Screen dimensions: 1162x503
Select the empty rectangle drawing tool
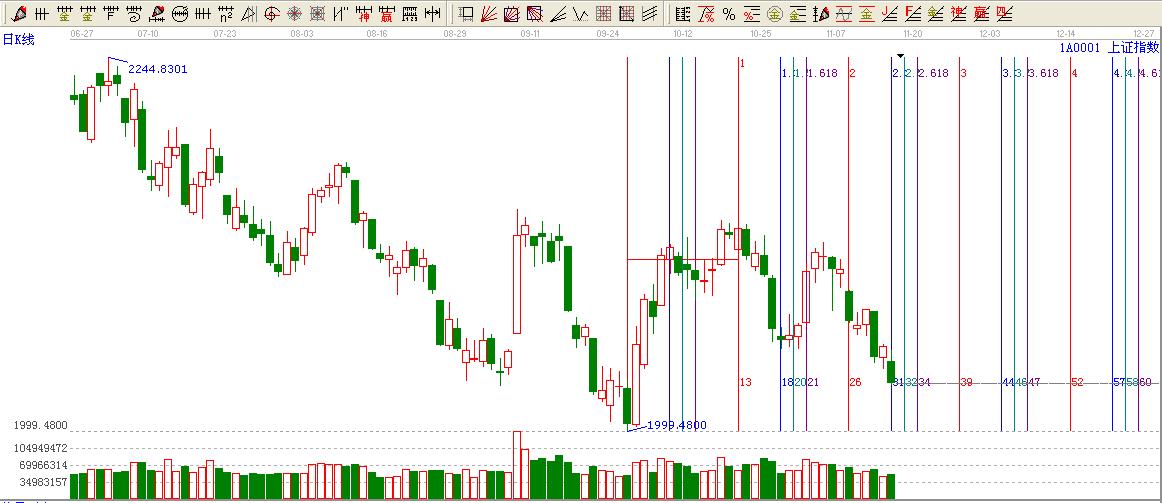click(x=467, y=14)
